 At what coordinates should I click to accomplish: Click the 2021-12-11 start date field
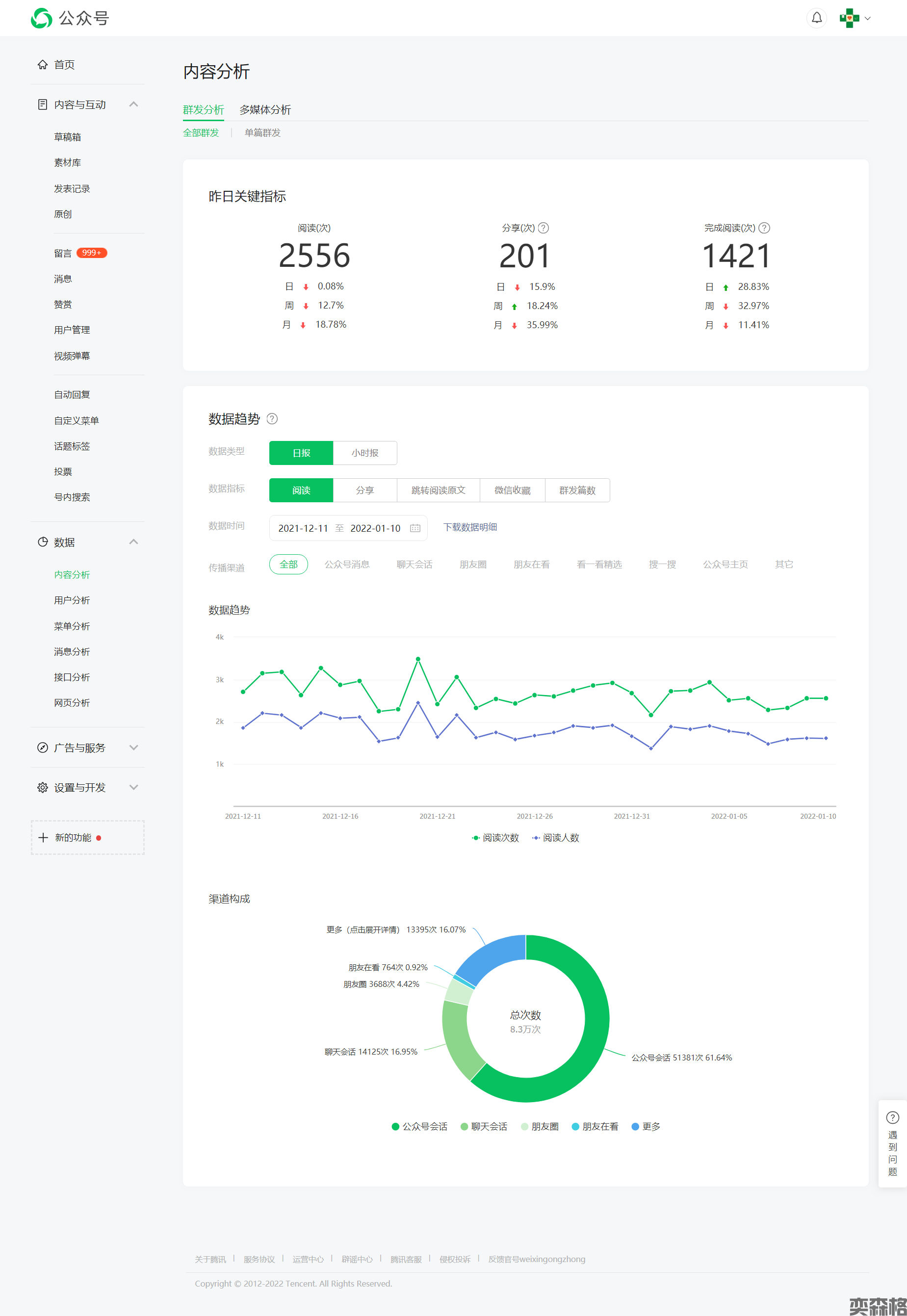pos(303,528)
